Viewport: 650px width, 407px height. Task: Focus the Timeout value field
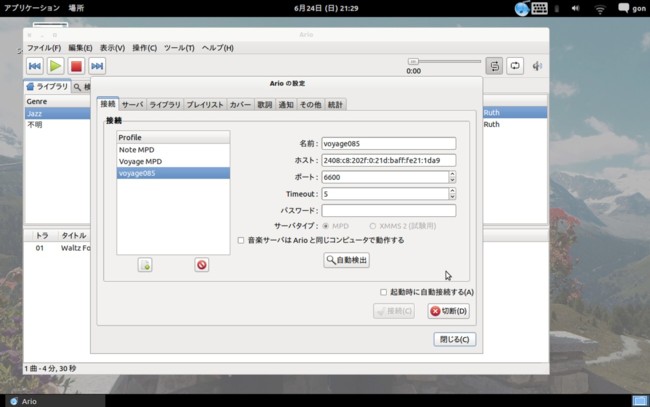coord(385,194)
